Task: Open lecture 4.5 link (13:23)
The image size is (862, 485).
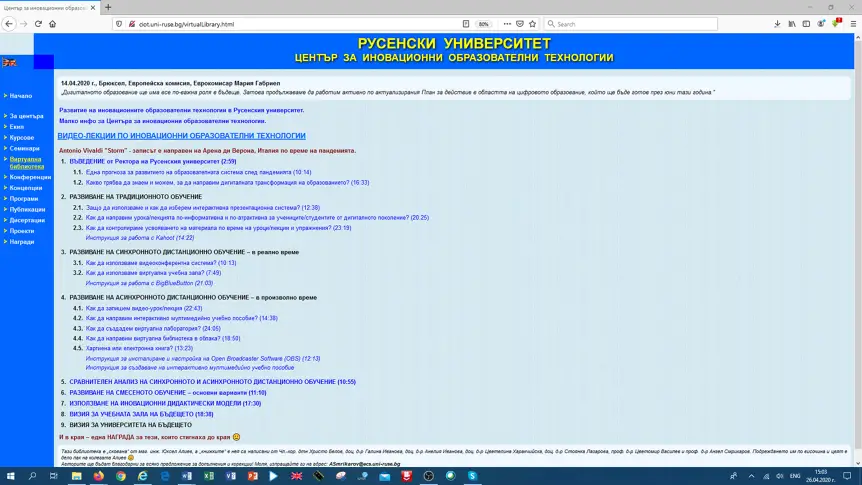Action: (x=139, y=348)
